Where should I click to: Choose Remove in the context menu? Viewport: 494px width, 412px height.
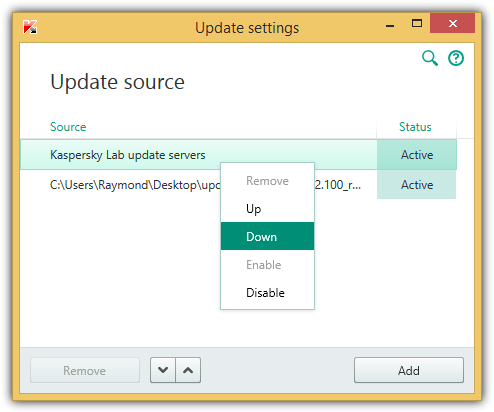(x=267, y=181)
